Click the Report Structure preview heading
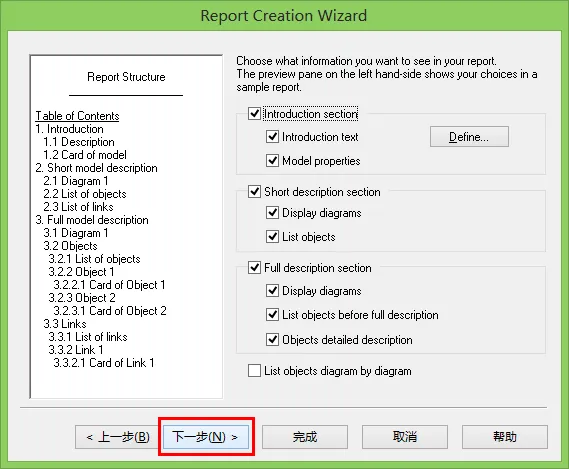Screen dimensions: 569x469 click(126, 77)
